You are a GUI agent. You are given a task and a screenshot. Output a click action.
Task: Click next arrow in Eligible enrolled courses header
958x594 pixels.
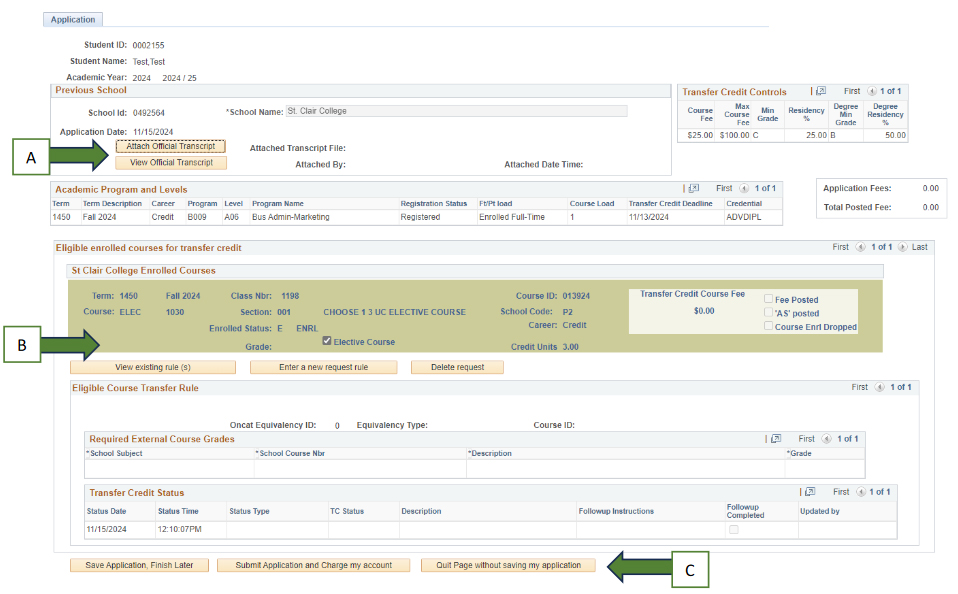[x=902, y=247]
